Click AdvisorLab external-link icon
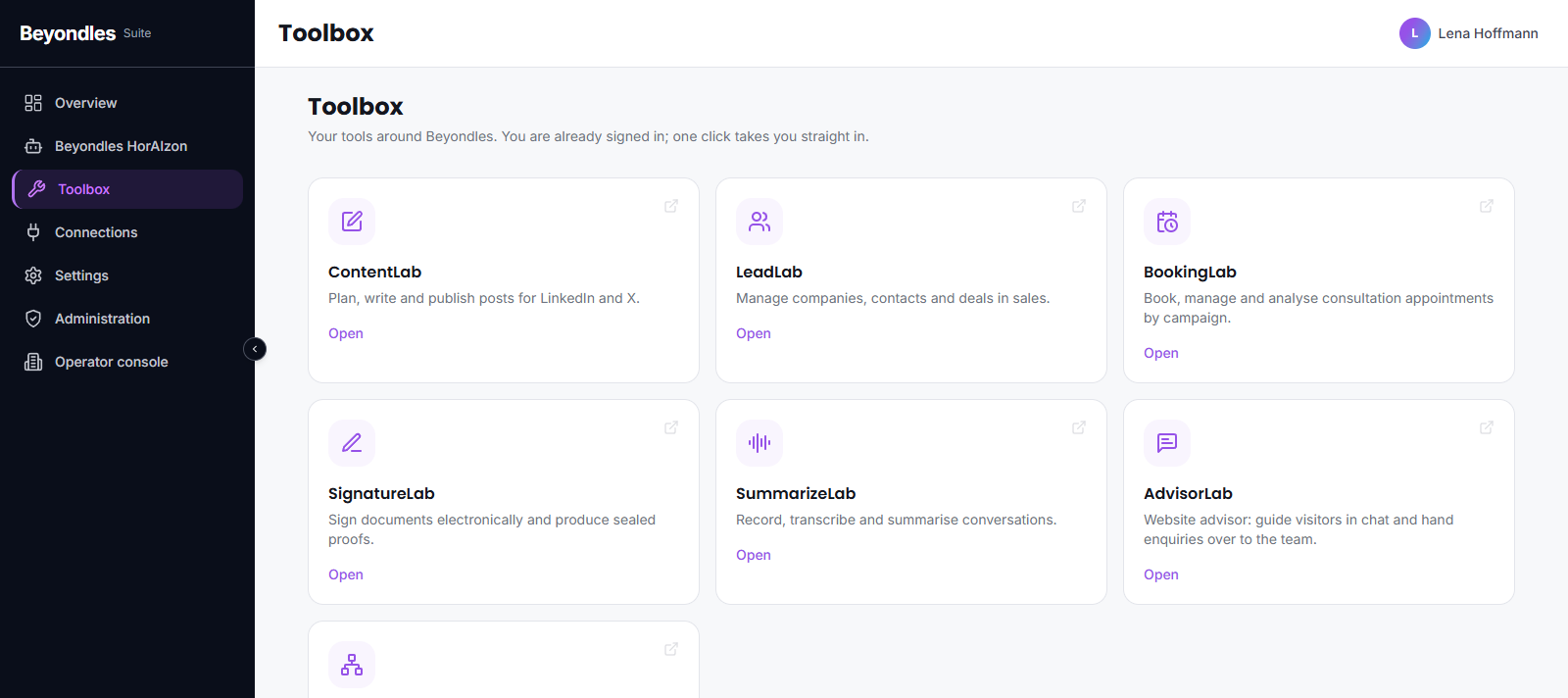 tap(1487, 427)
